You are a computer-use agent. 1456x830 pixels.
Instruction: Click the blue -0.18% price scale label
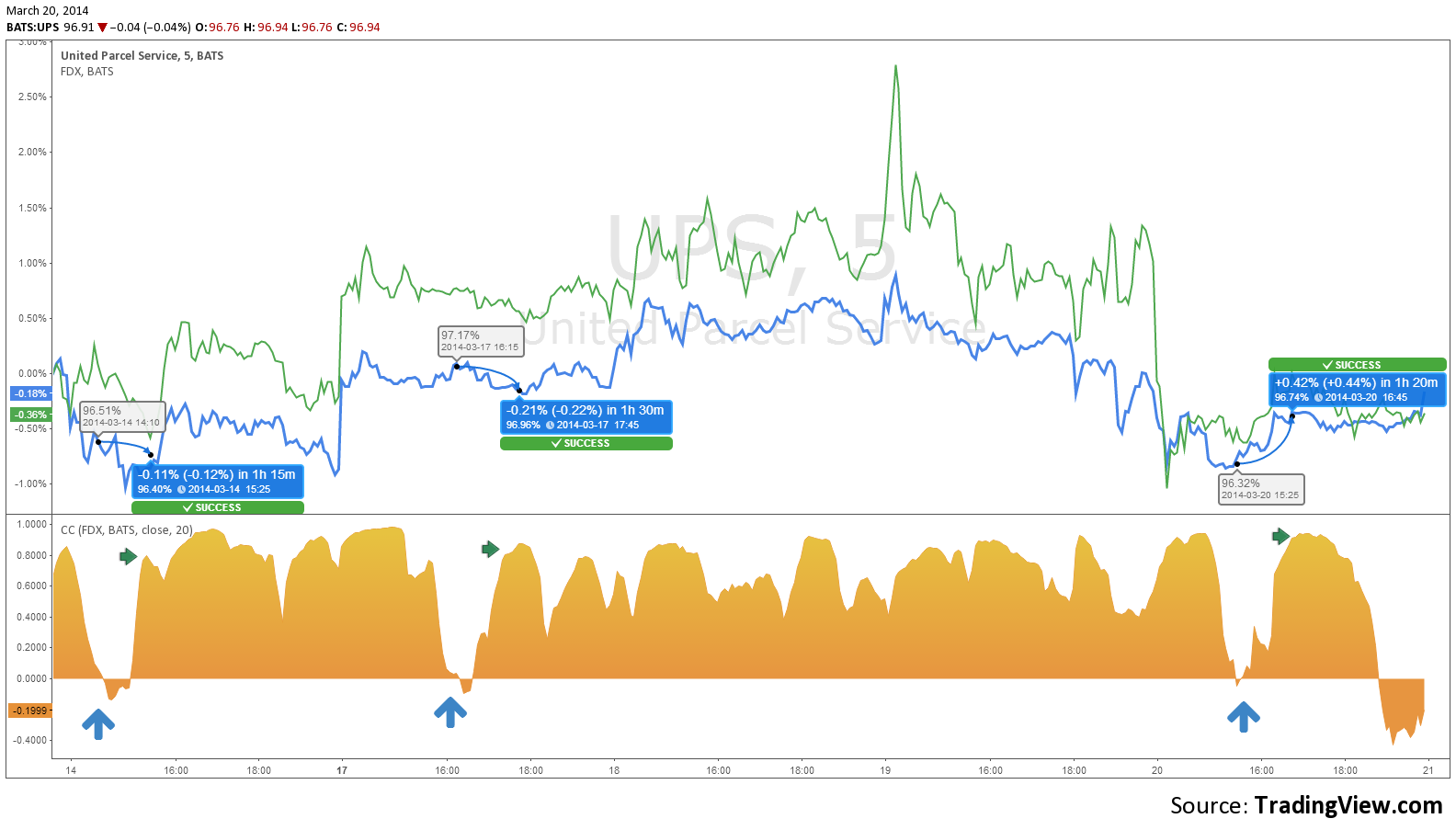click(30, 393)
